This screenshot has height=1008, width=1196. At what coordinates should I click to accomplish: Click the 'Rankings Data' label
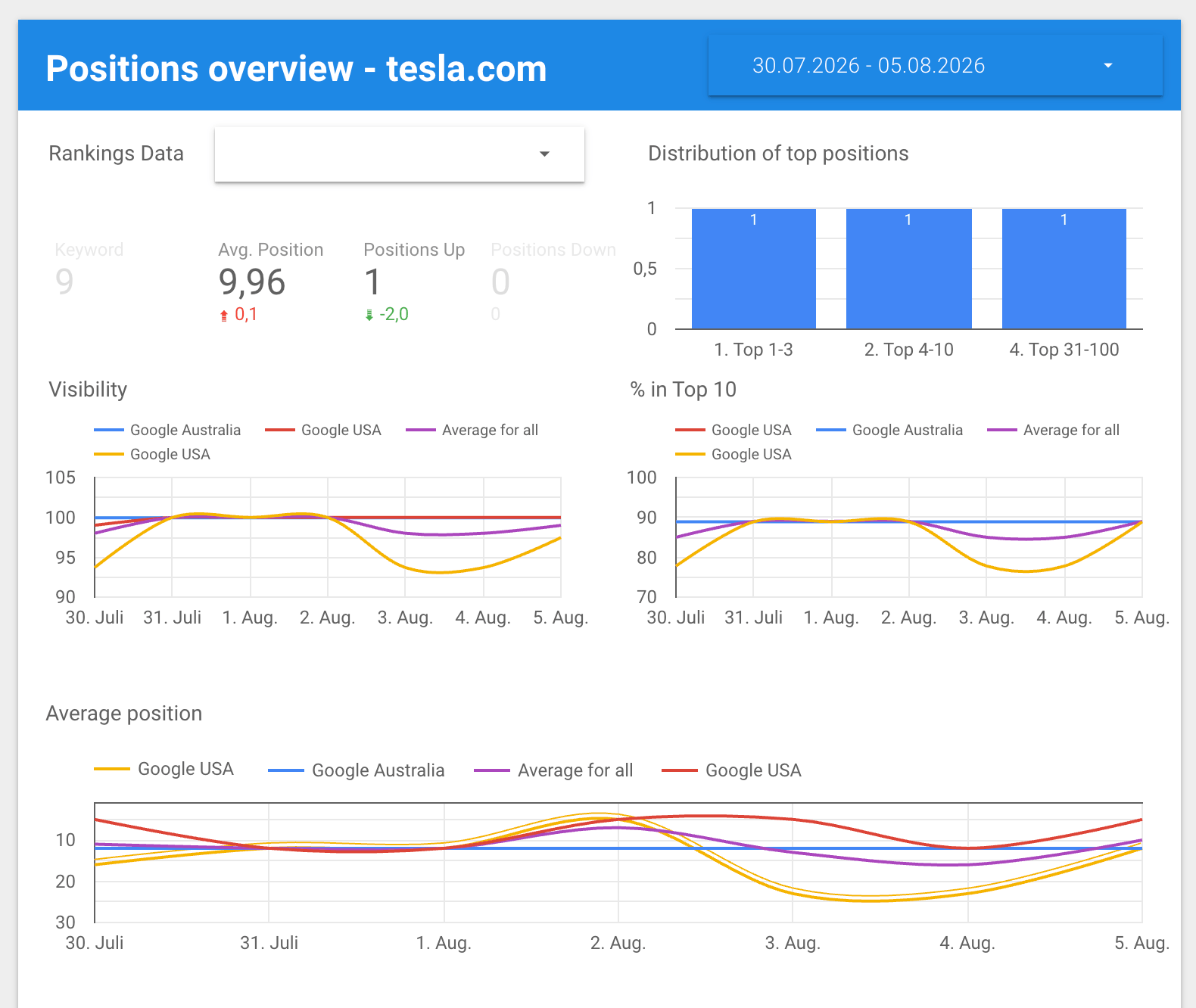coord(117,154)
